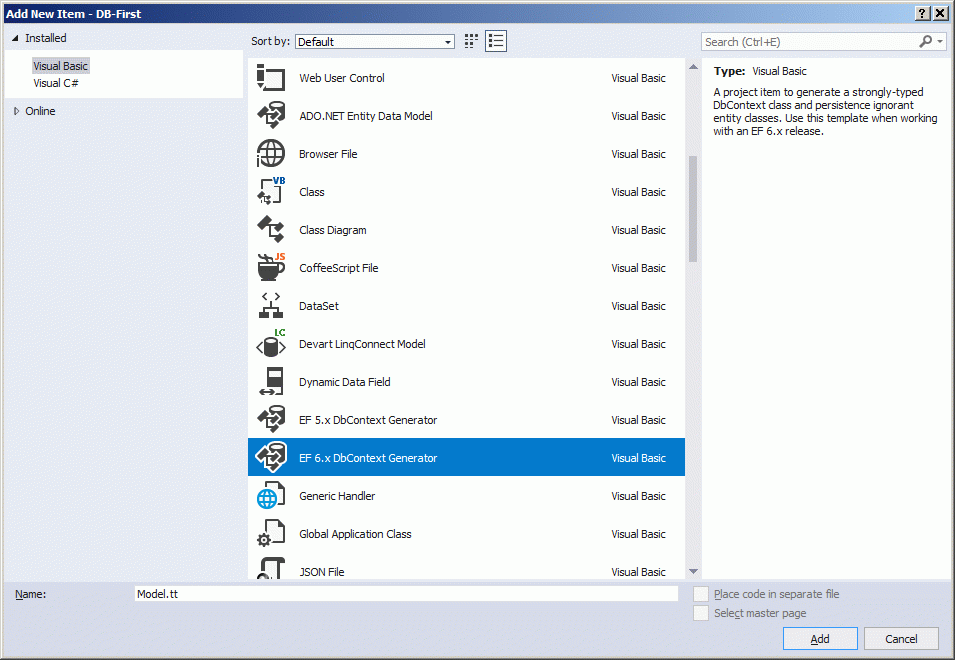Click the Add button
Screen dimensions: 955x660
pos(820,639)
